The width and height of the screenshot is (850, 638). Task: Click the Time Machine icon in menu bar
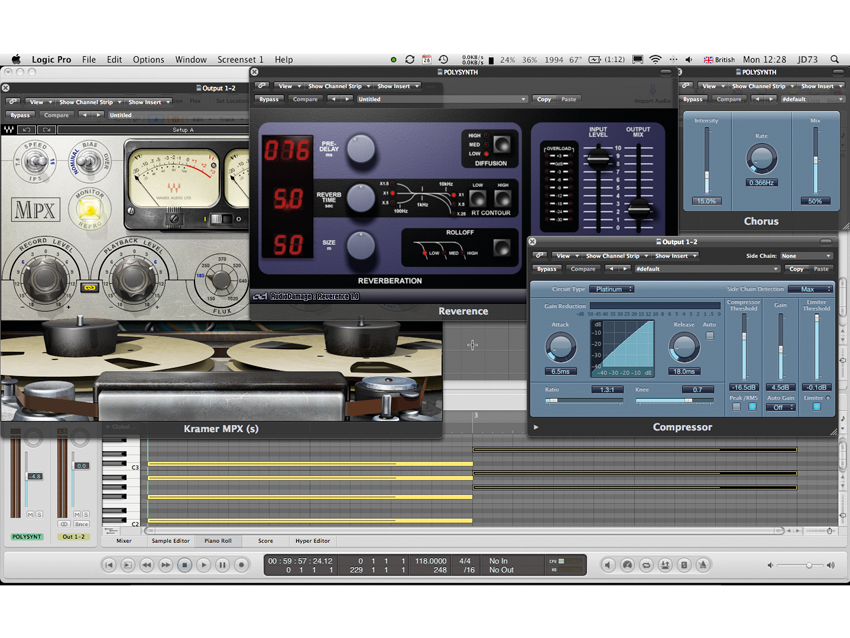(443, 59)
